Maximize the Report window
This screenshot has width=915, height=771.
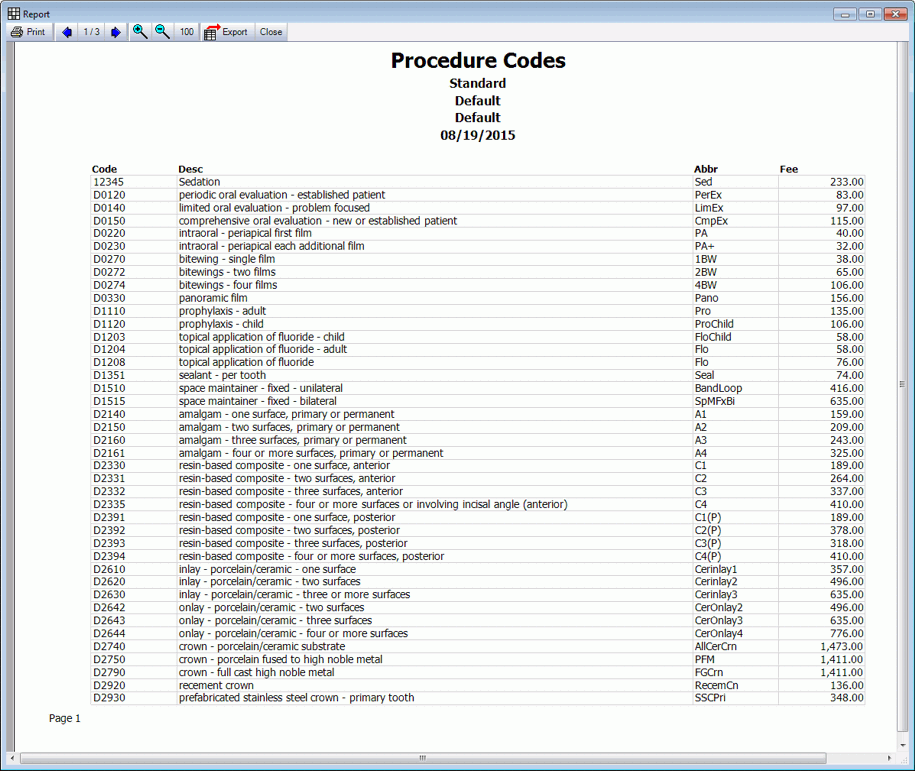click(870, 14)
